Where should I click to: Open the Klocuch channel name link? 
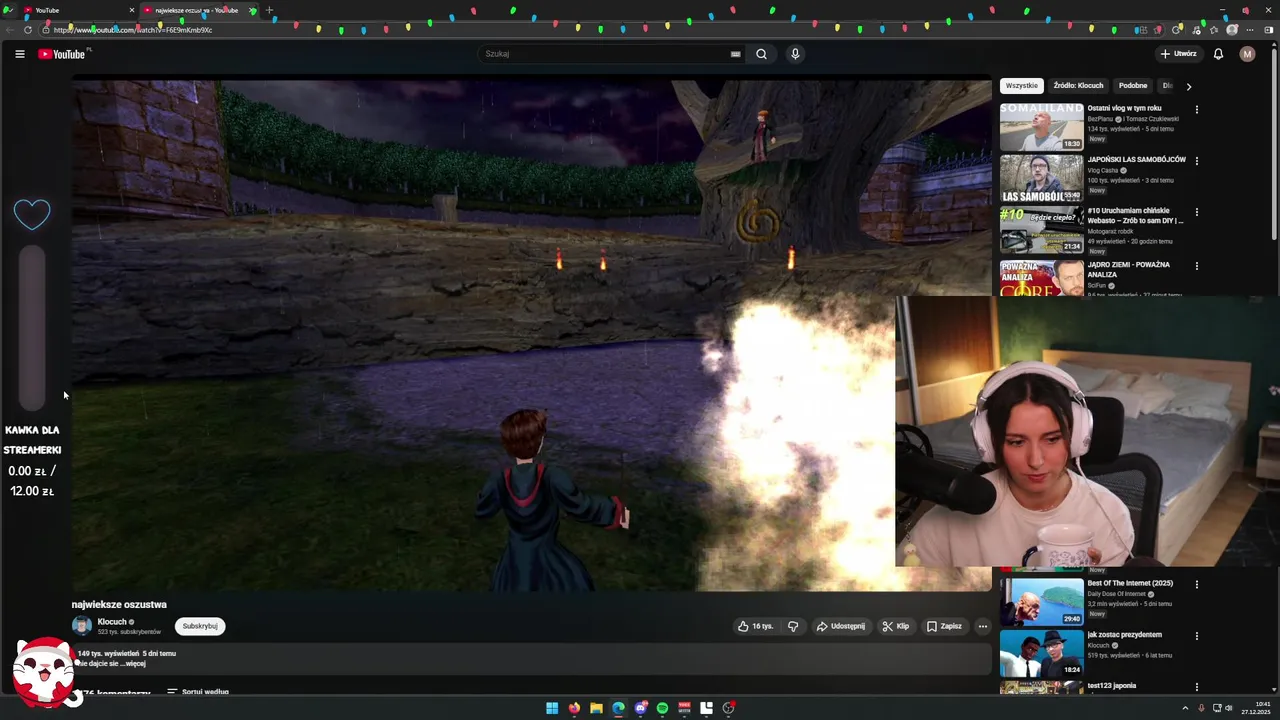tap(112, 622)
